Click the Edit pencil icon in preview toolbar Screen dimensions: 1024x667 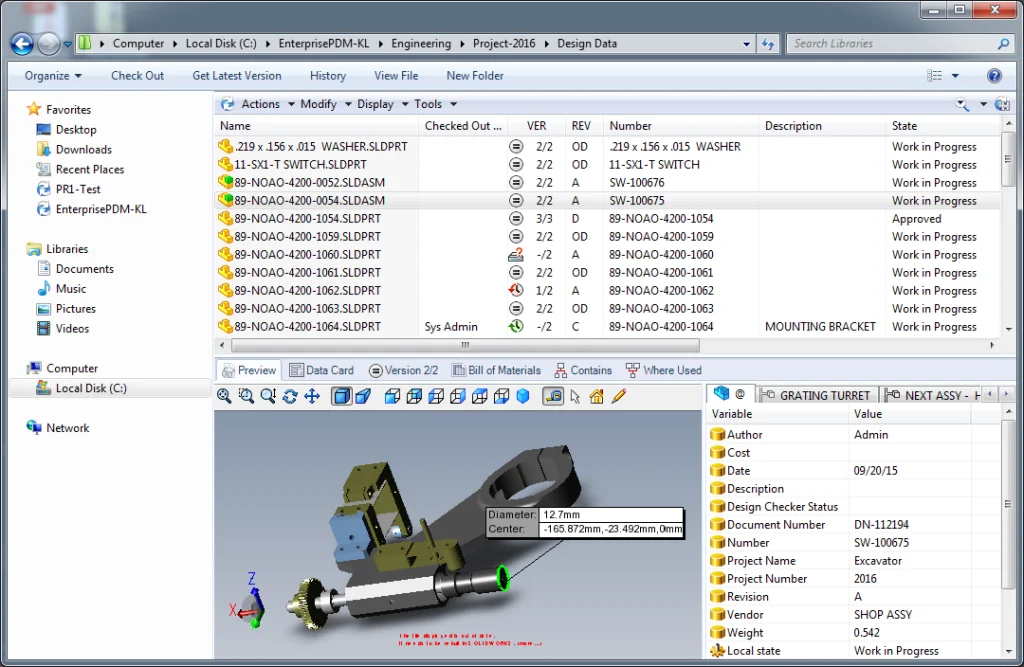tap(620, 396)
